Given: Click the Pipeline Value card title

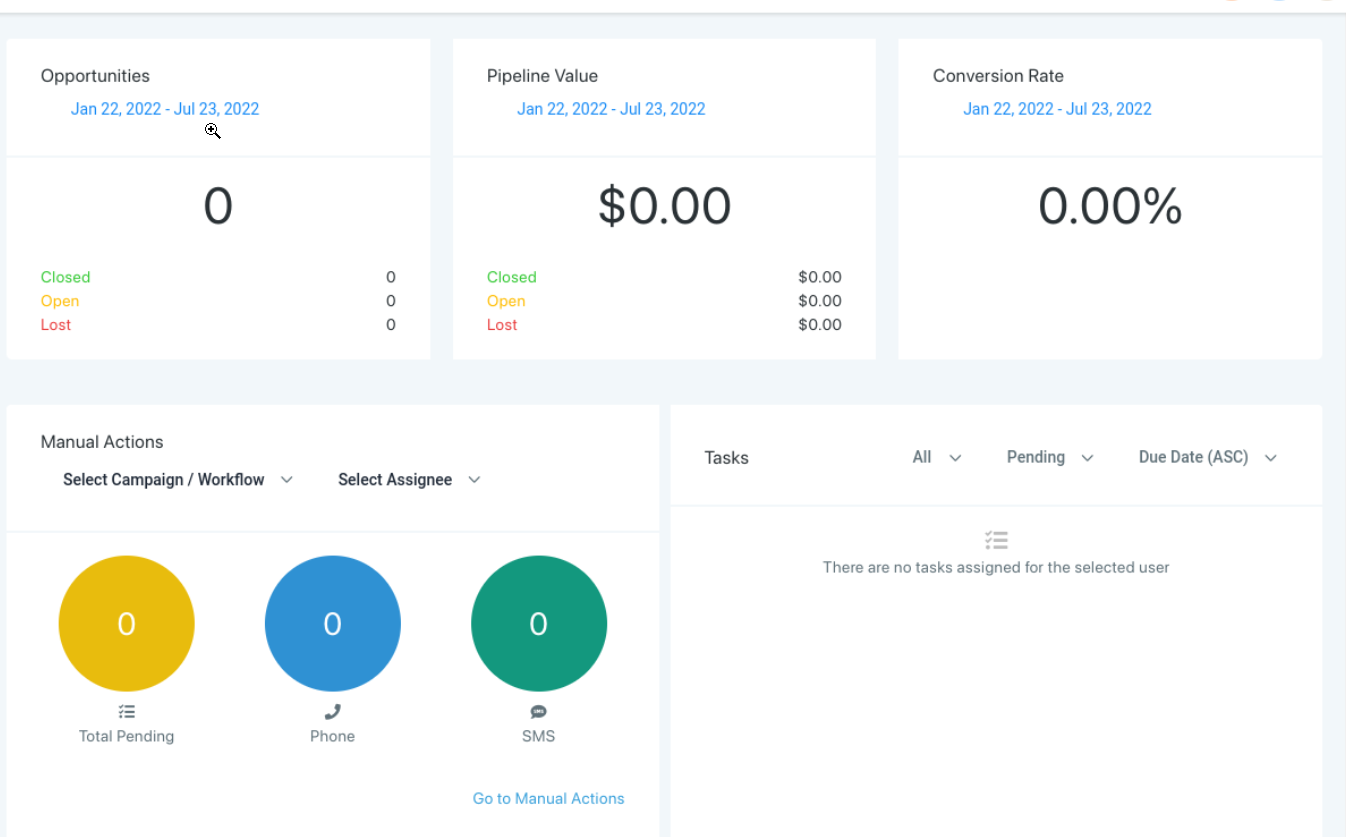Looking at the screenshot, I should (542, 76).
